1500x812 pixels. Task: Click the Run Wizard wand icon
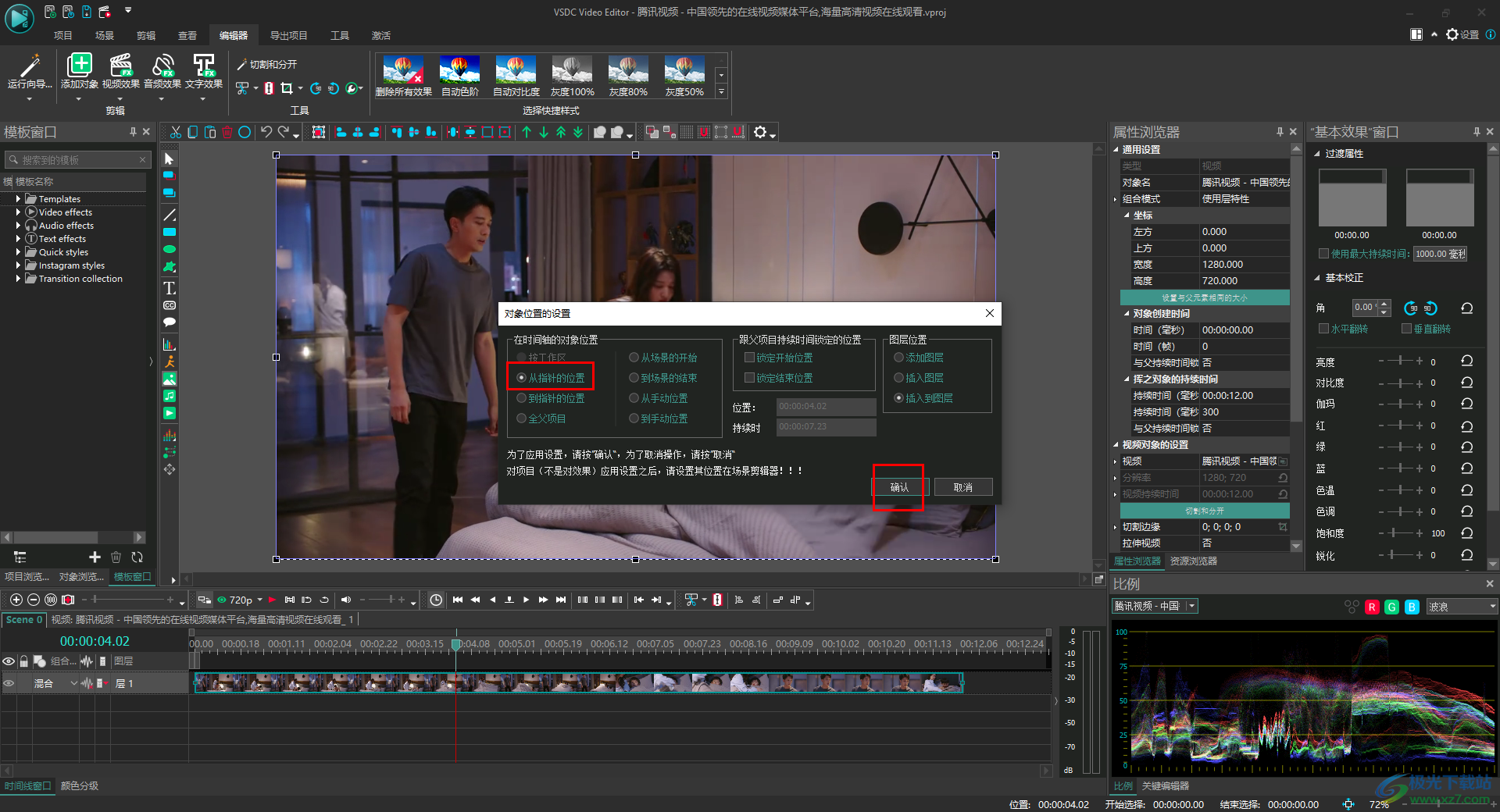[30, 66]
